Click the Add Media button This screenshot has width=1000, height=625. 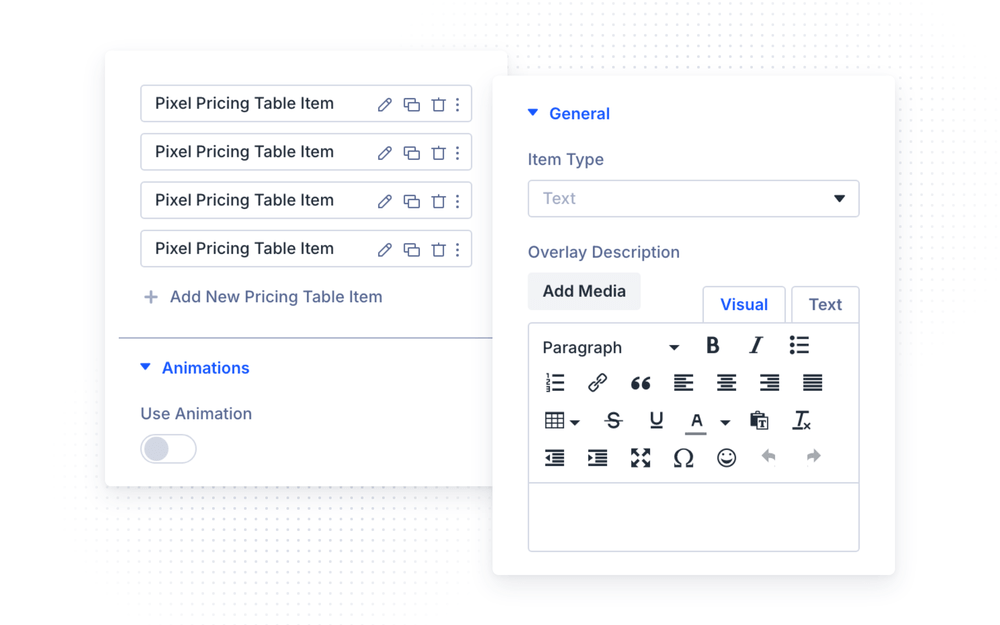[584, 291]
